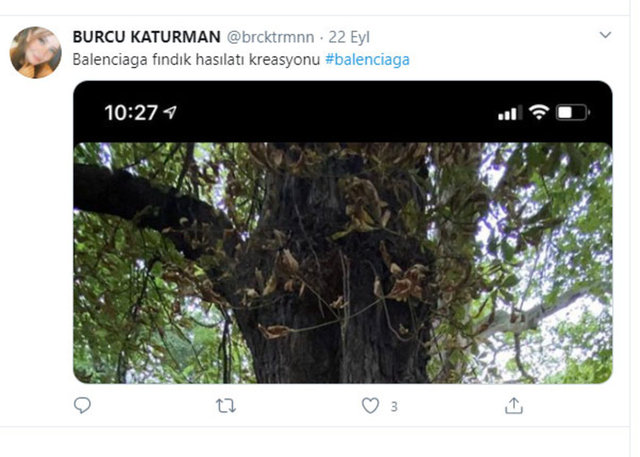Click the battery icon in the phone status bar

click(x=572, y=113)
